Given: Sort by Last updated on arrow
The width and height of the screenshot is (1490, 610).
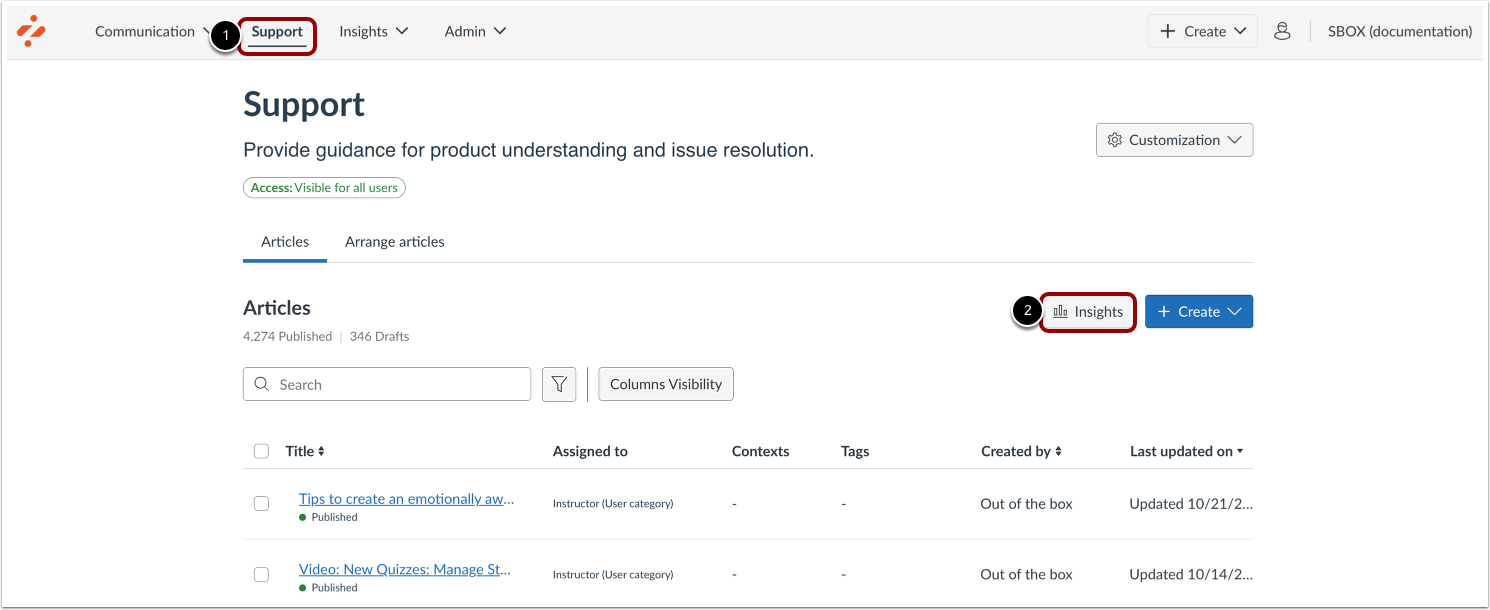Looking at the screenshot, I should tap(1240, 452).
